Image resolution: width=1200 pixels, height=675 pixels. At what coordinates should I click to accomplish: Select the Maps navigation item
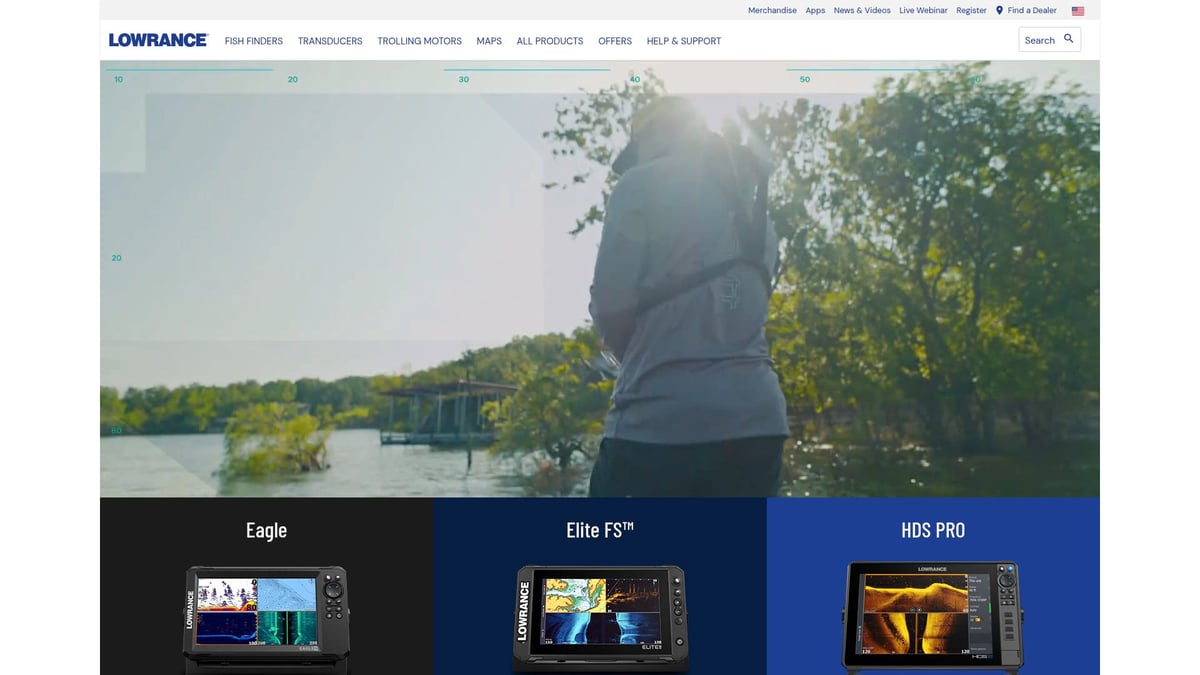(x=489, y=41)
